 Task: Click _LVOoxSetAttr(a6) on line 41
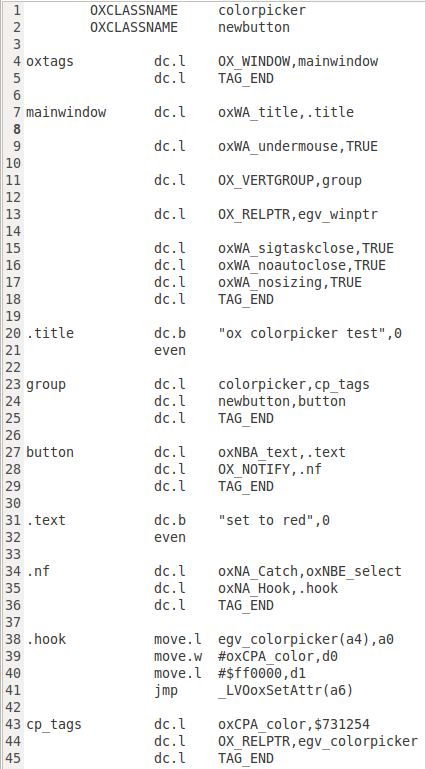[x=286, y=691]
